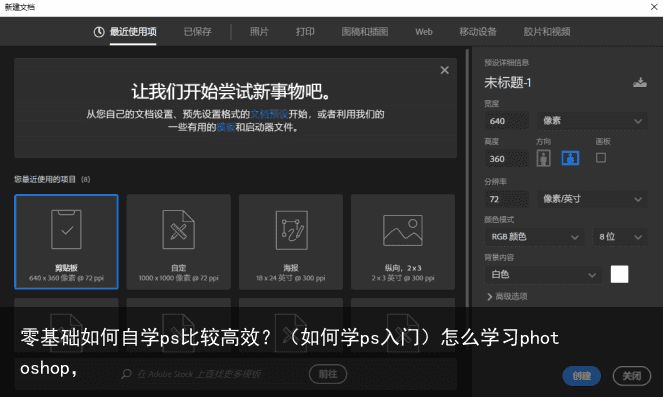
Task: Edit the document name 未标题-1
Action: (507, 82)
